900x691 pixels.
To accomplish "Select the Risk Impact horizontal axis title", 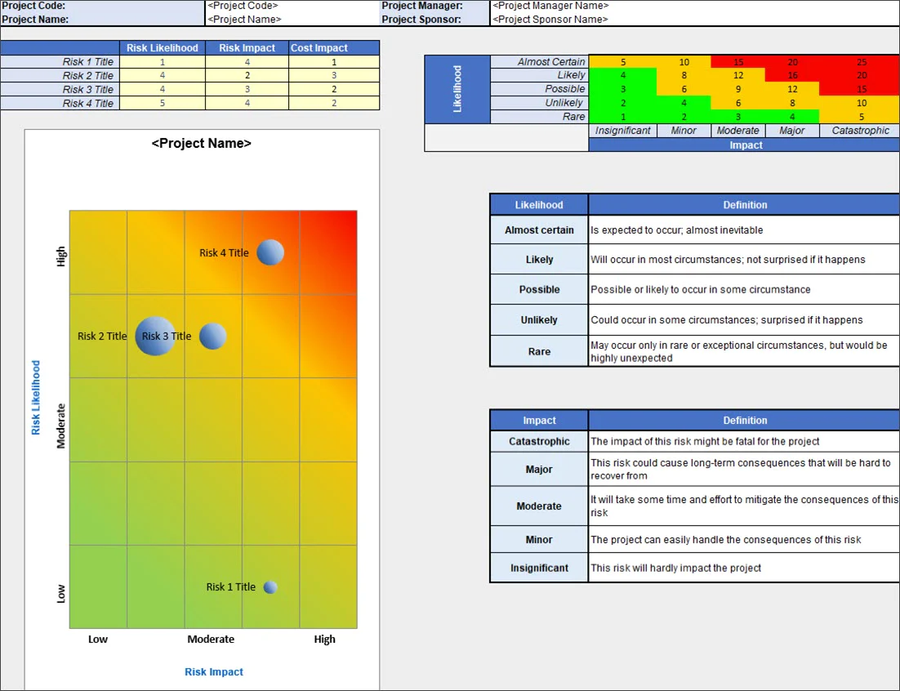I will (213, 672).
